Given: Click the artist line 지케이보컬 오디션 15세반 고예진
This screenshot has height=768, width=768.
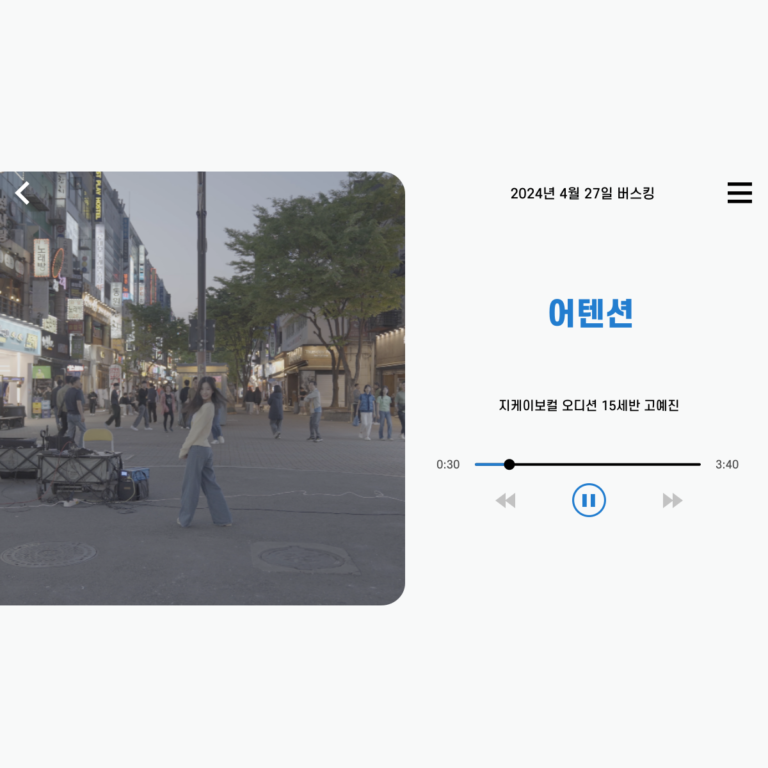Looking at the screenshot, I should pos(589,406).
